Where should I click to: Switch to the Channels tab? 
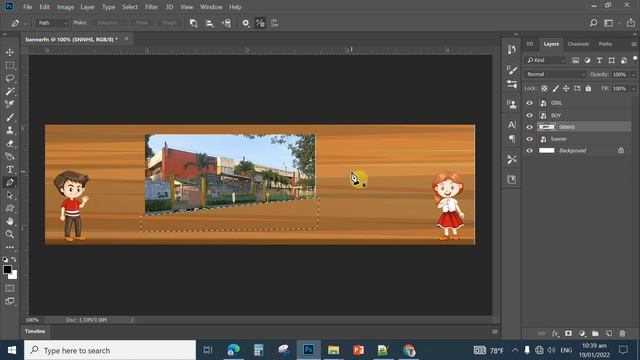click(578, 44)
